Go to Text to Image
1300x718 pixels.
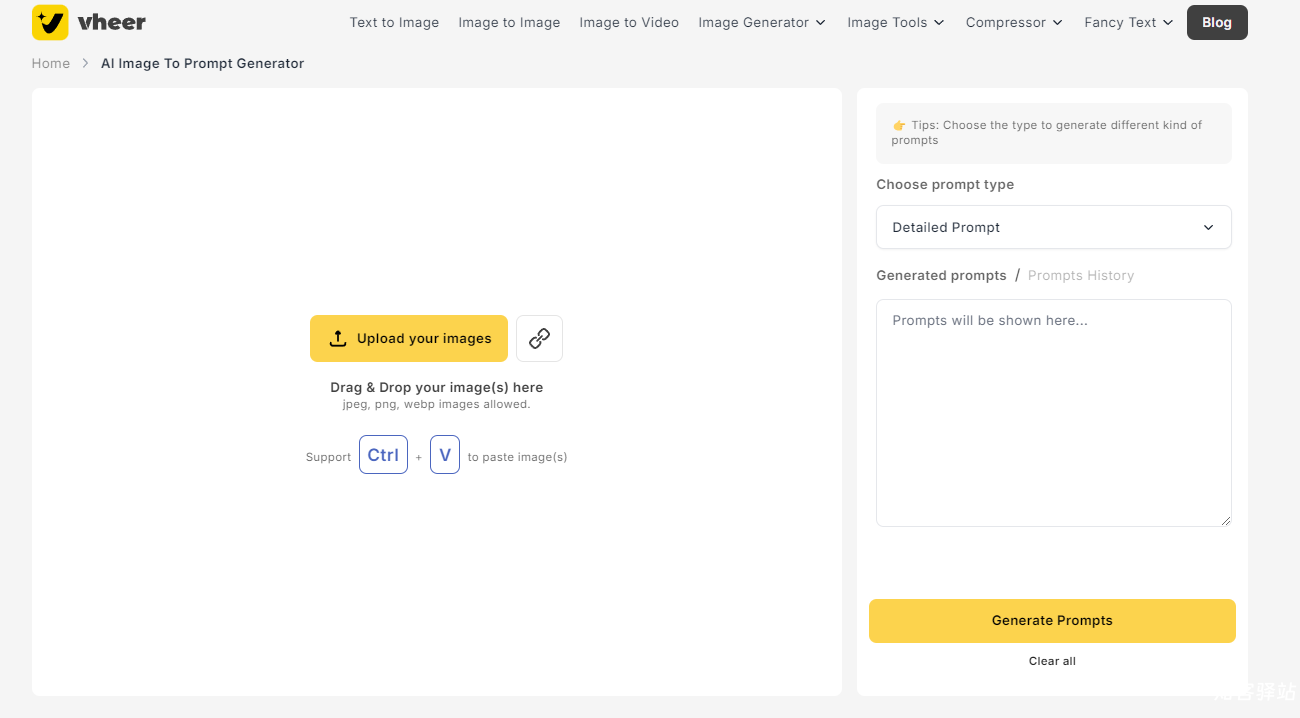pyautogui.click(x=394, y=22)
